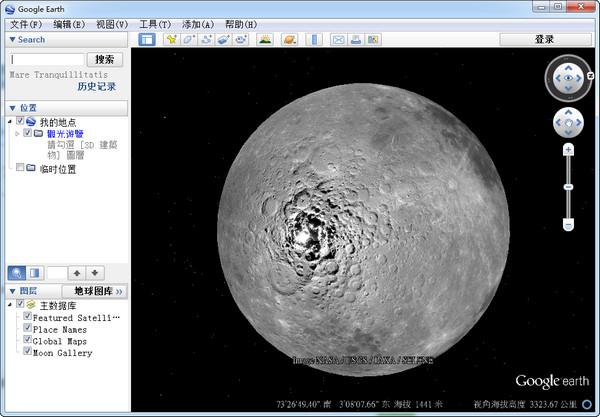Image resolution: width=600 pixels, height=417 pixels.
Task: Toggle the sidebar visibility toolbar icon
Action: [147, 39]
